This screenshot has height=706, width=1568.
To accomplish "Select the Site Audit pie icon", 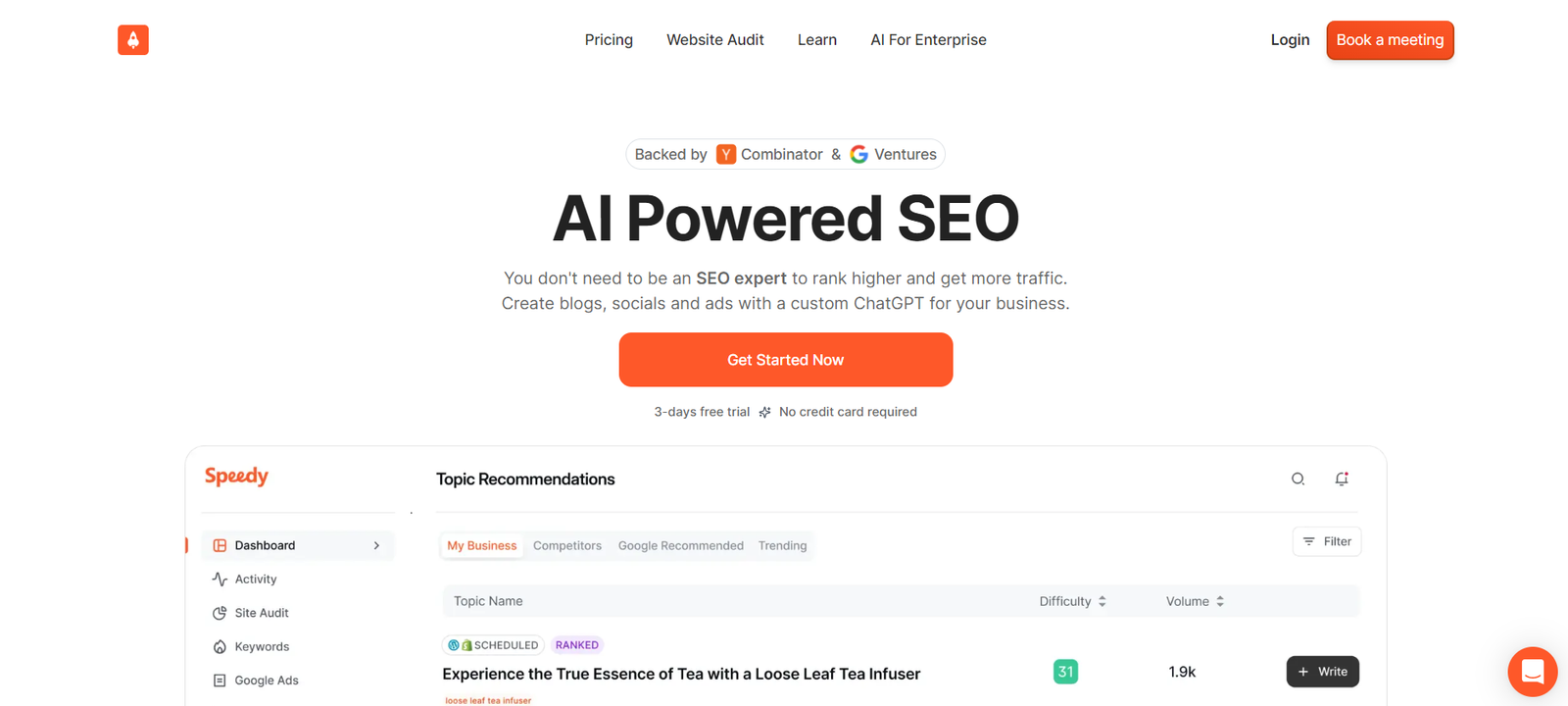I will tap(220, 613).
